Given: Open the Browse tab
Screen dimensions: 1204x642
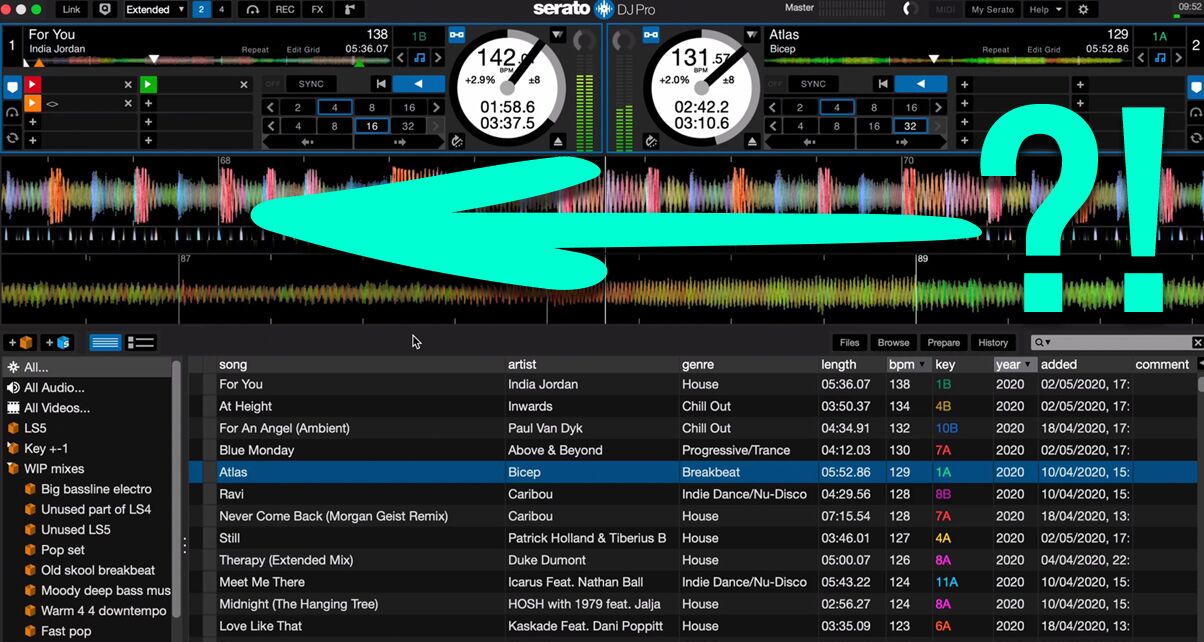Looking at the screenshot, I should [893, 342].
